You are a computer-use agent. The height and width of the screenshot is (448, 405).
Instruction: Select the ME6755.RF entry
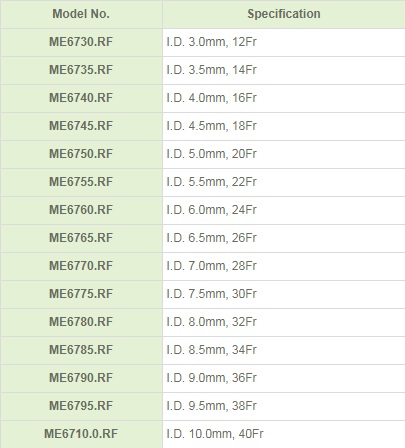coord(81,182)
